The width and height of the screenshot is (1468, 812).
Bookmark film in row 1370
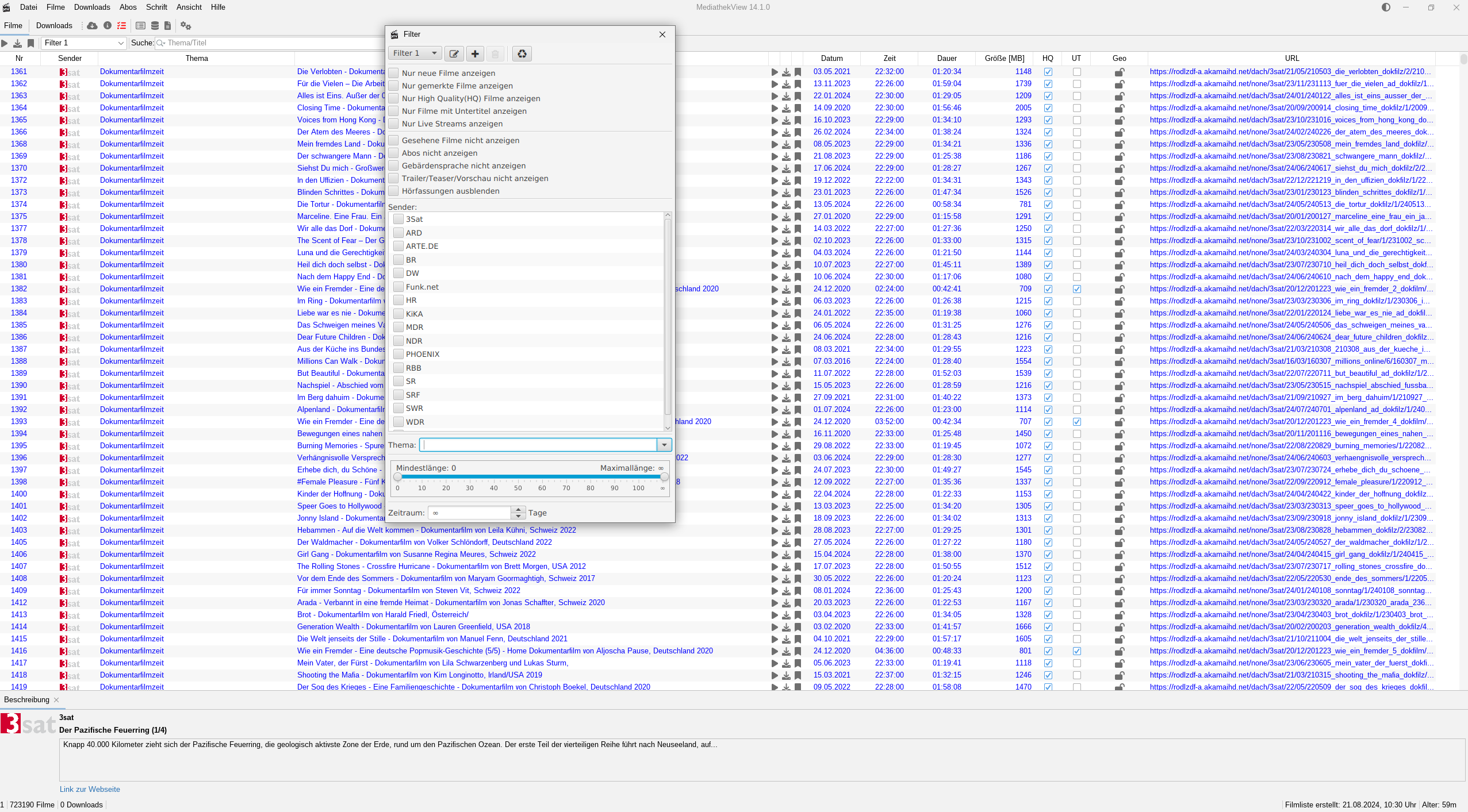tap(798, 169)
